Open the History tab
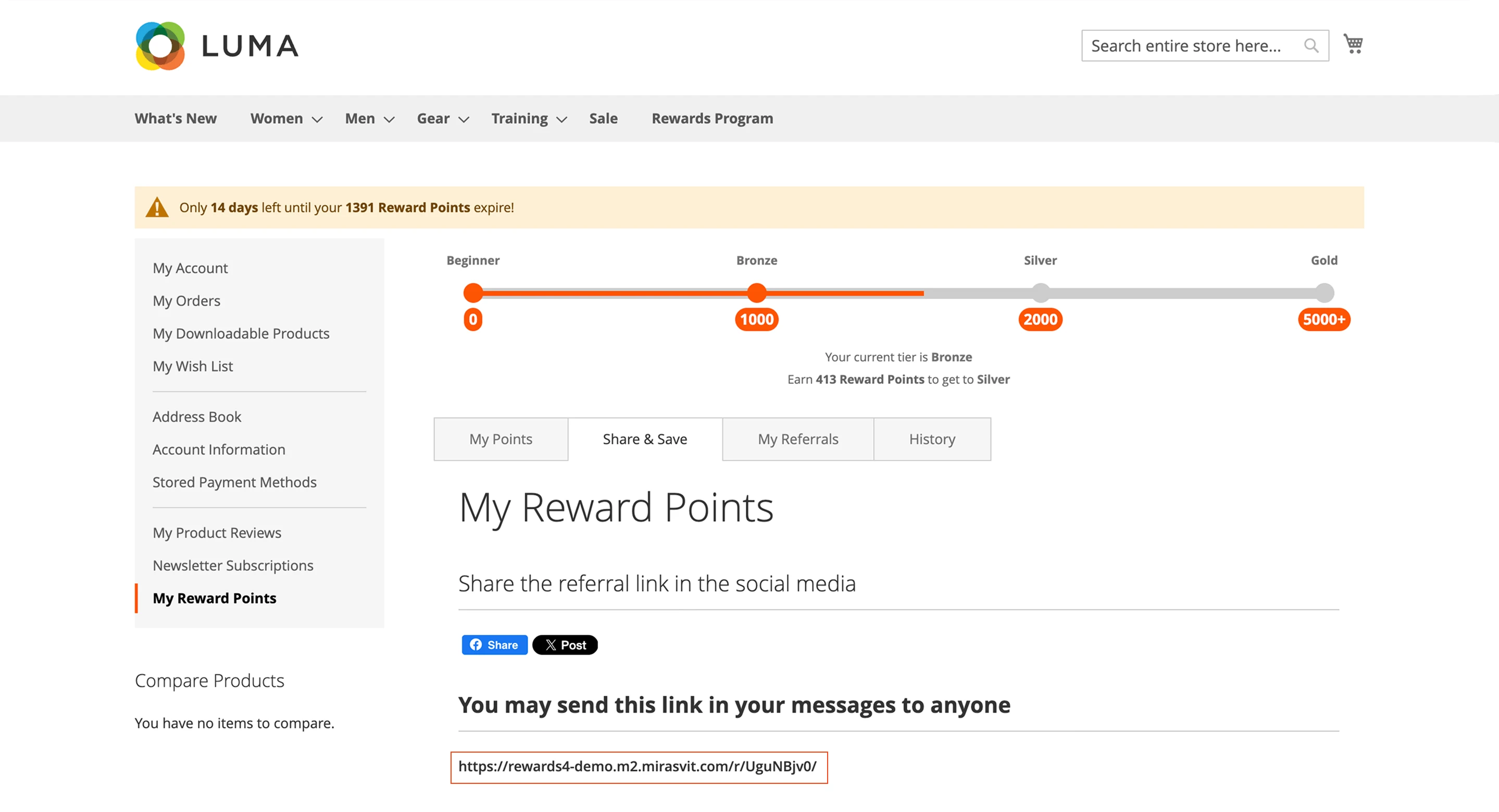 932,439
